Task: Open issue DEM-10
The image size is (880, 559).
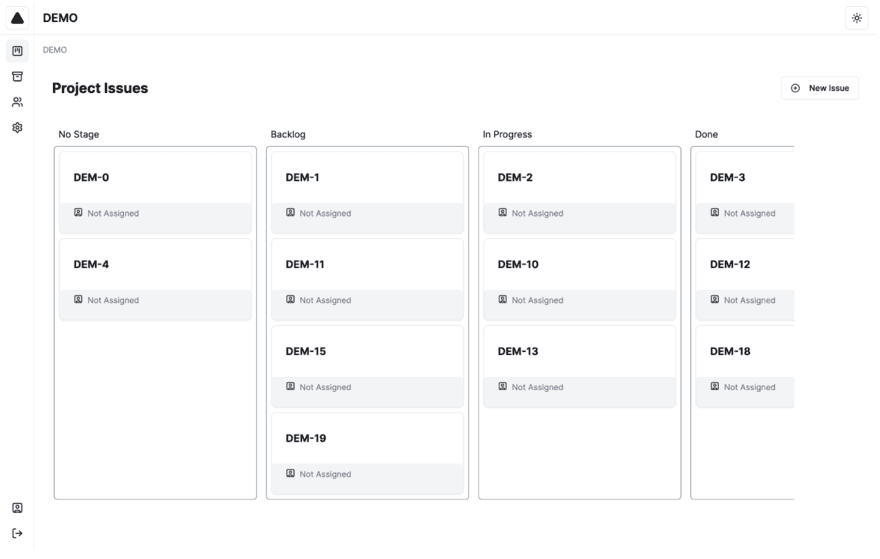Action: [580, 280]
